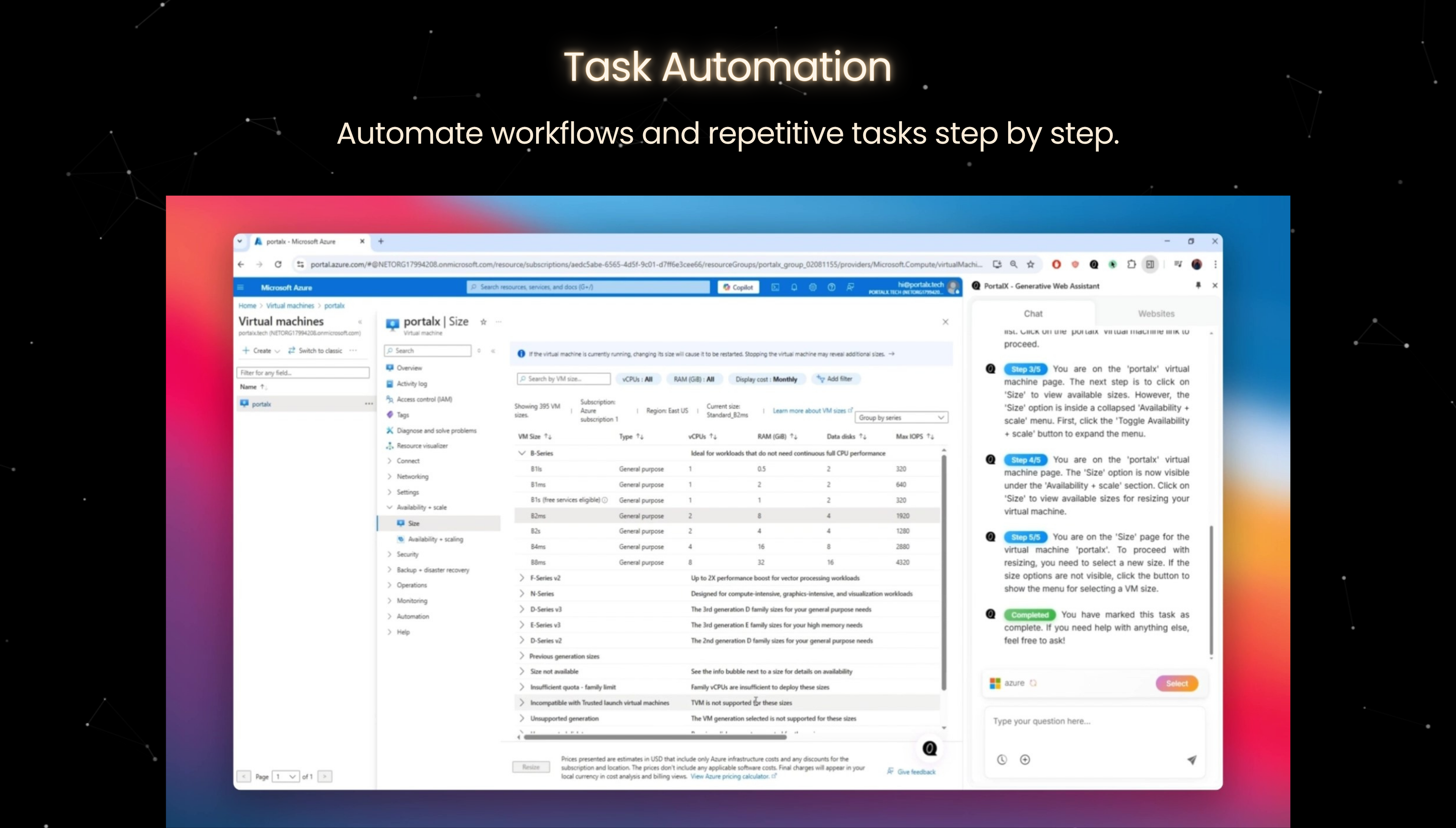Toggle the vCPUs All filter pill
The image size is (1456, 828).
coord(637,379)
